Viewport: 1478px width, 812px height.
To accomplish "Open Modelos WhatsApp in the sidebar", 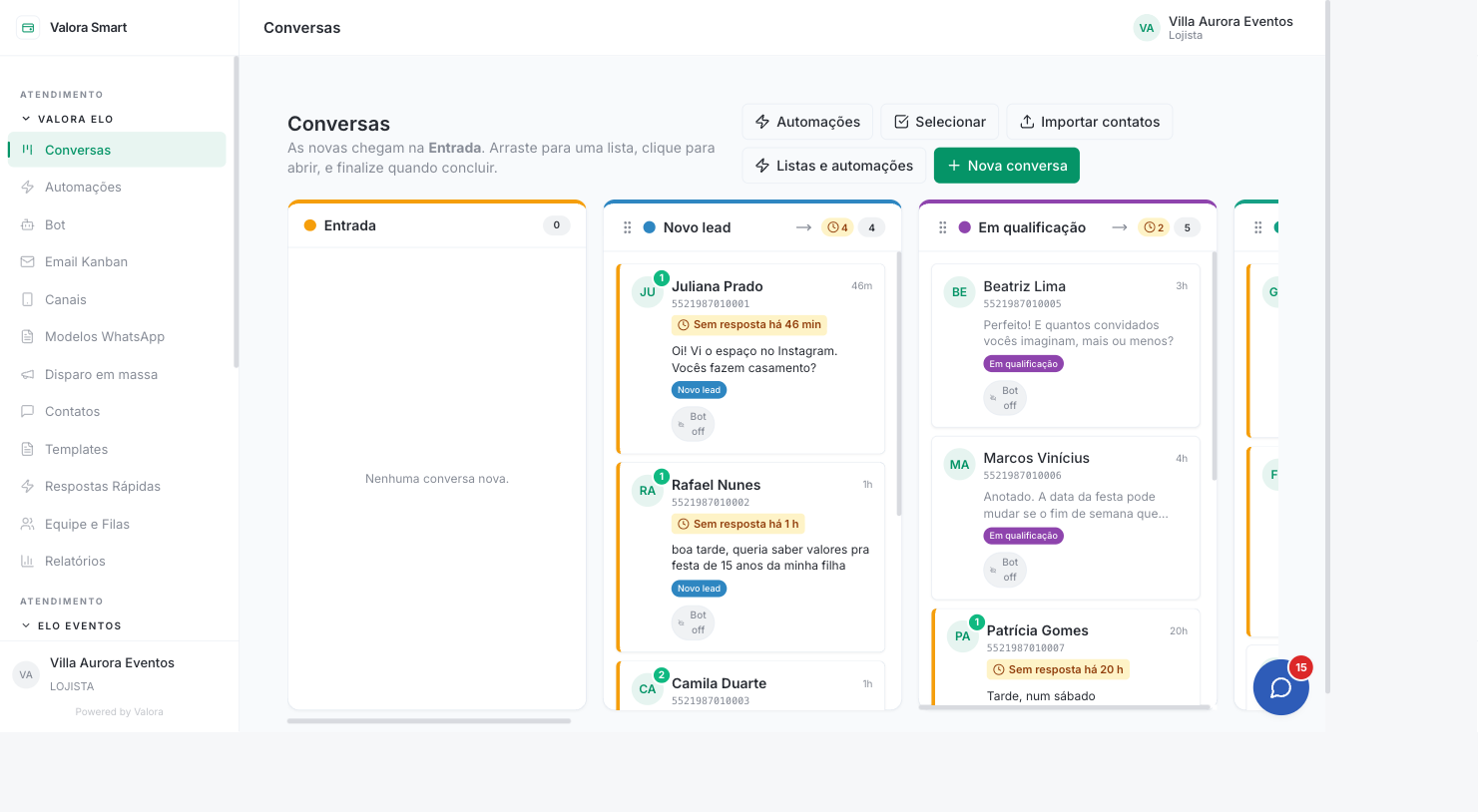I will pos(117,337).
